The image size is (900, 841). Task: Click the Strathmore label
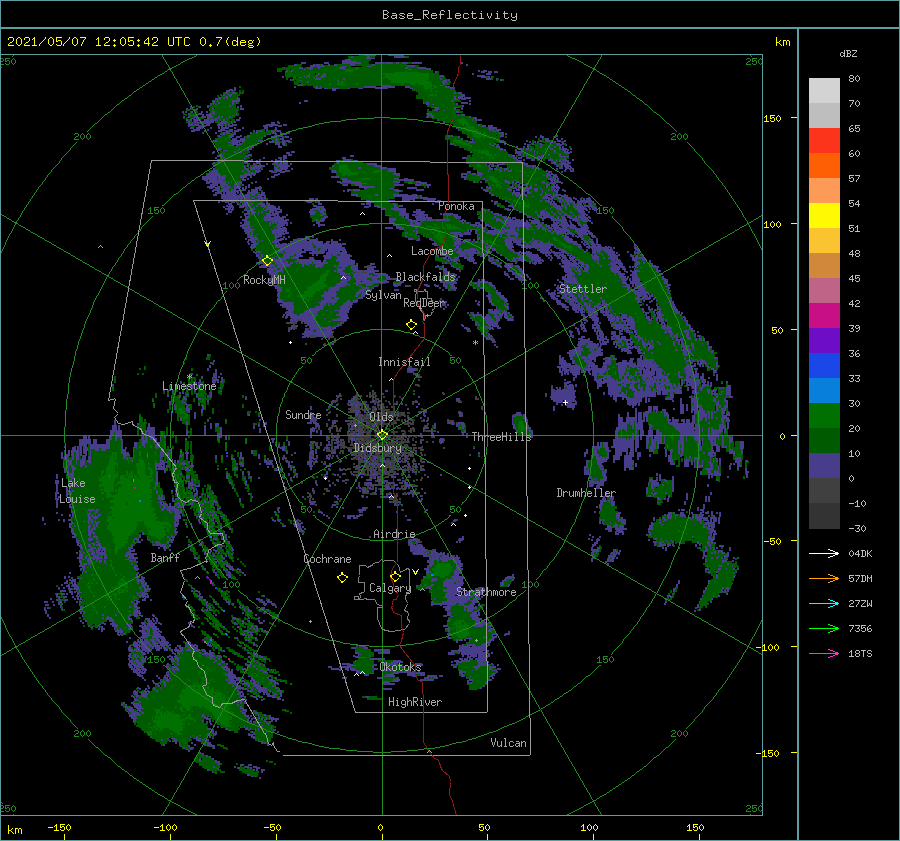[486, 592]
